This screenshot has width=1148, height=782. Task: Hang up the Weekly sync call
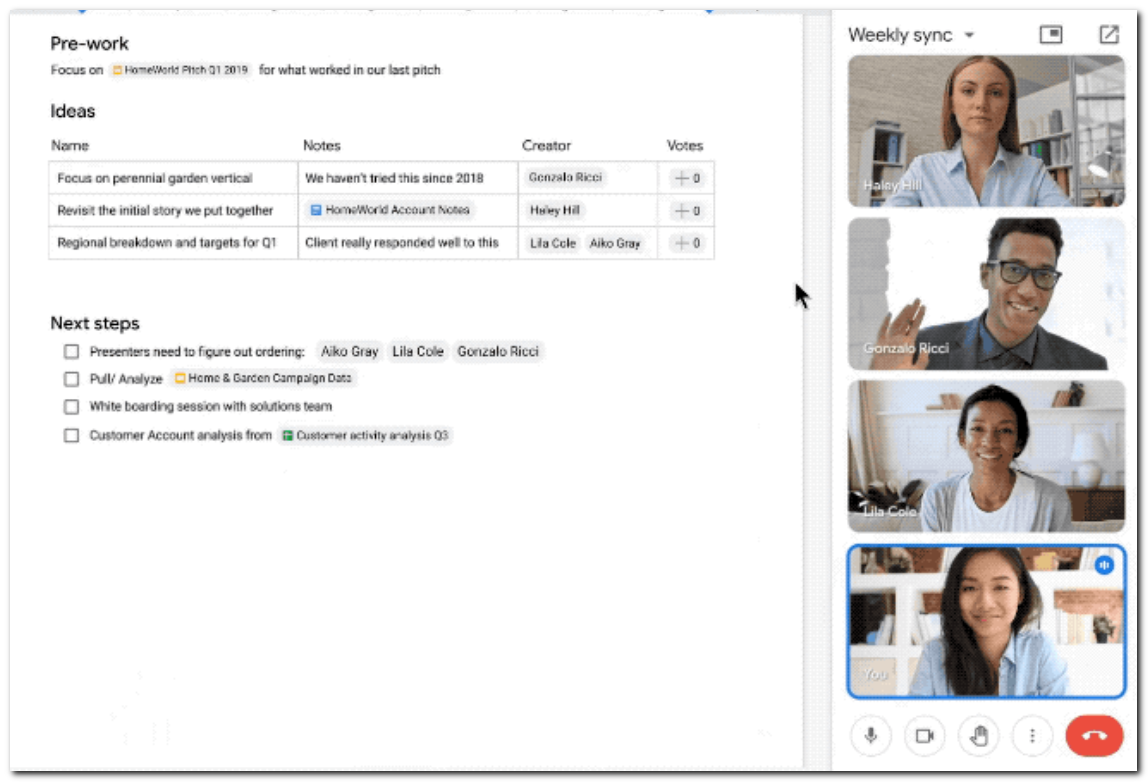(1095, 734)
